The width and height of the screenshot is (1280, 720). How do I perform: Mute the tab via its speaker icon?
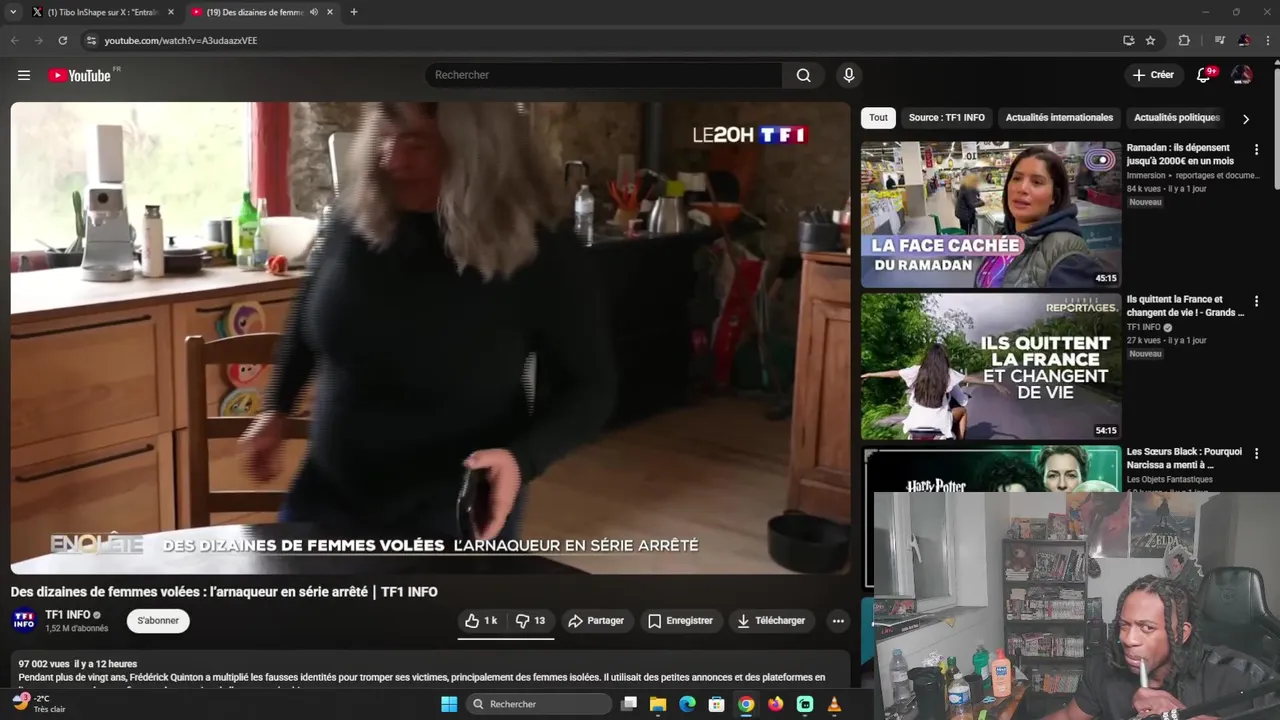point(314,12)
